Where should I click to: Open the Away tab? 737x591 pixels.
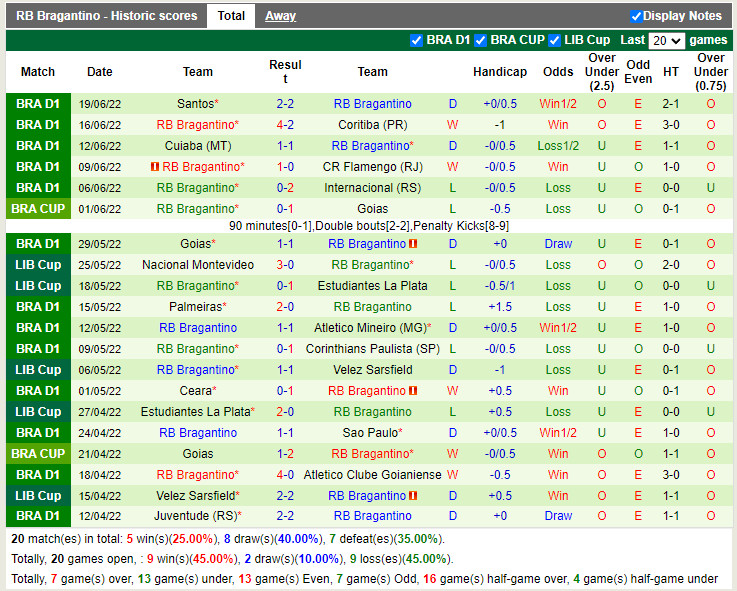[280, 16]
